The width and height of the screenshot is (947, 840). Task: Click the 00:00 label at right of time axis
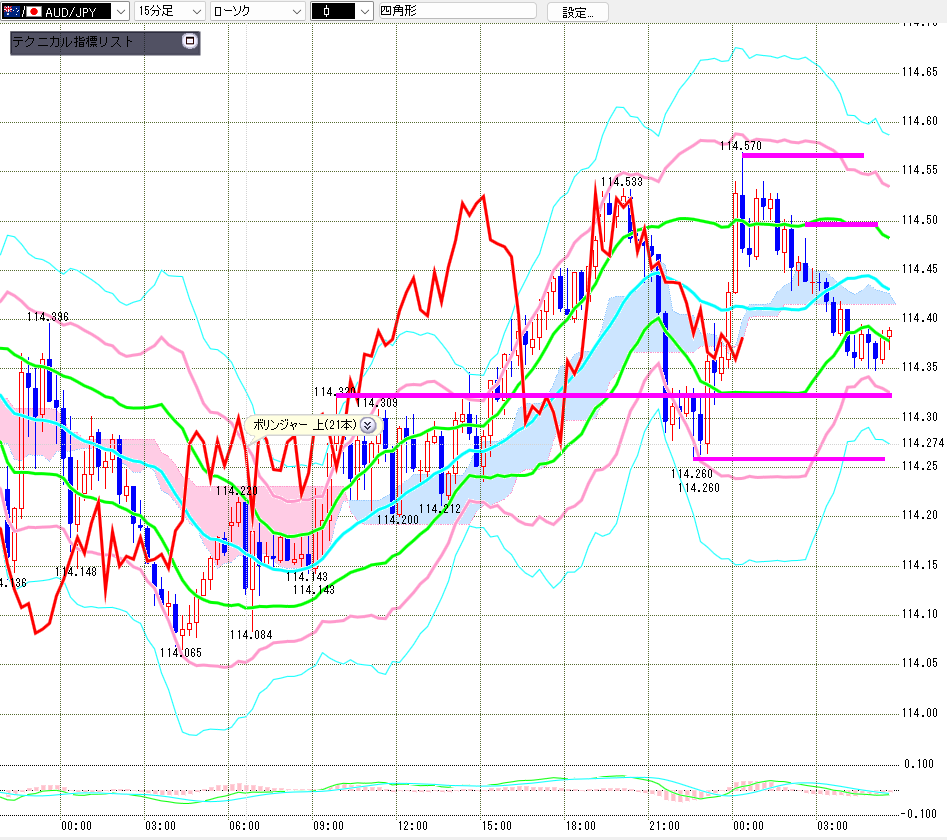(x=748, y=826)
